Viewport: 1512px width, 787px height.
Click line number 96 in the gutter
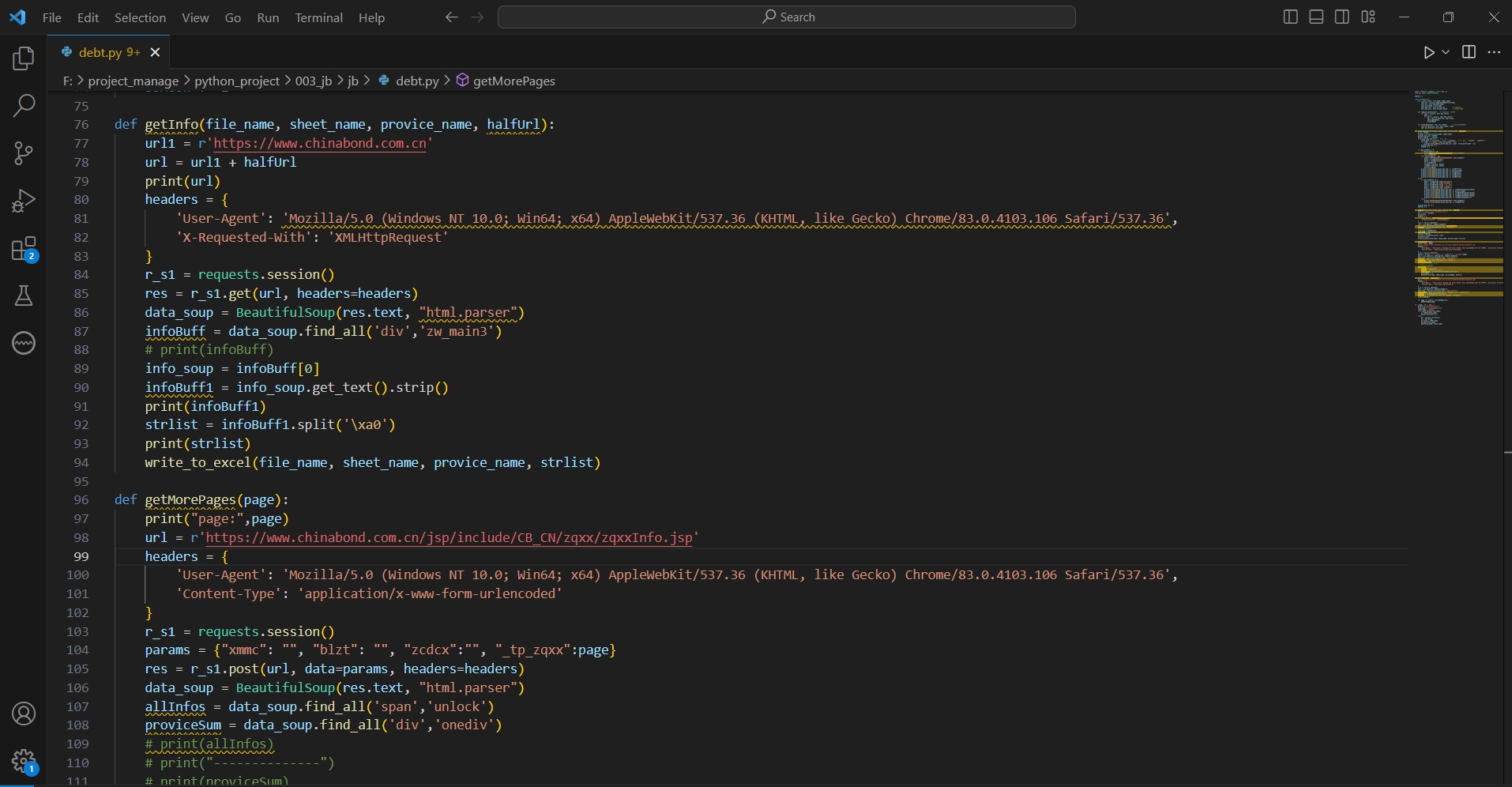pyautogui.click(x=81, y=500)
